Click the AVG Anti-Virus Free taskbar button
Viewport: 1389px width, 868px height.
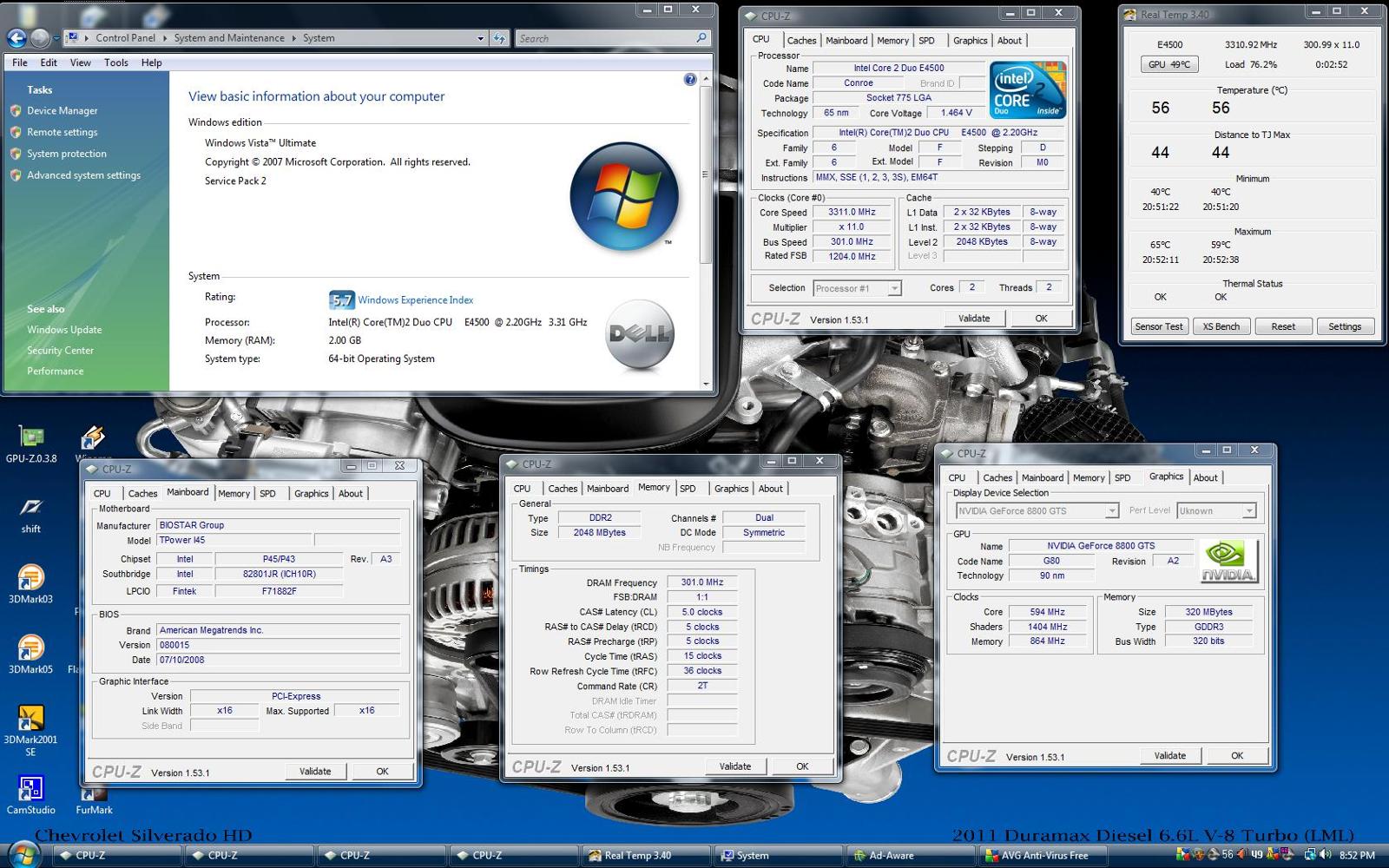1043,855
